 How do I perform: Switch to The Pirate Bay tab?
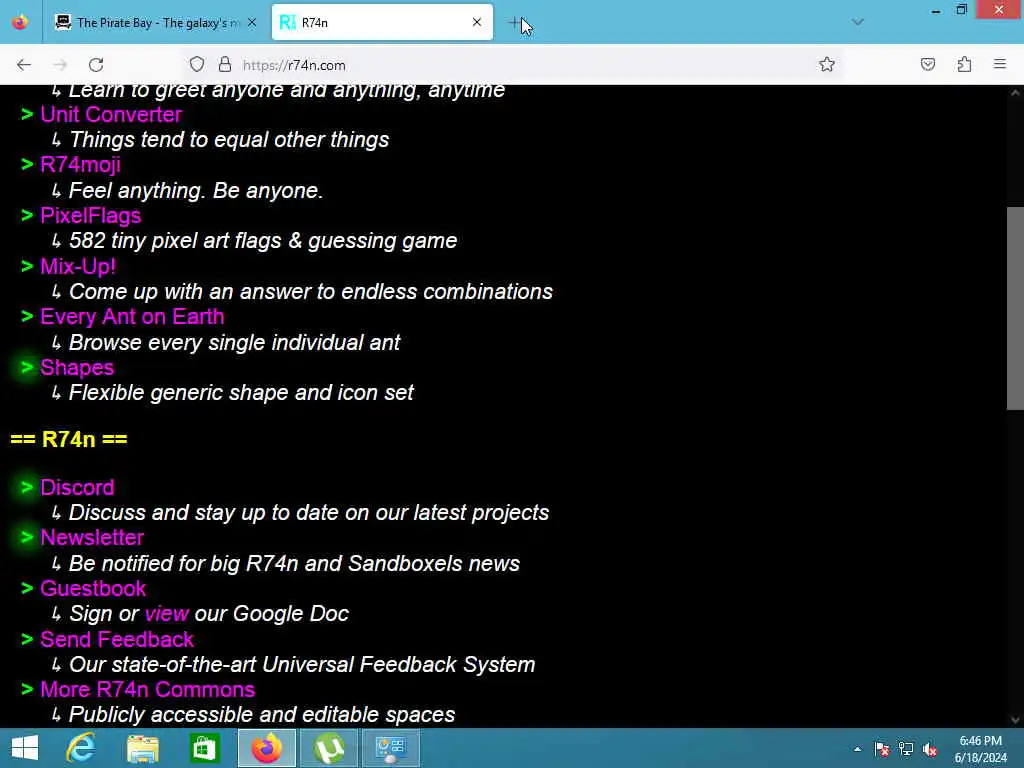point(155,23)
